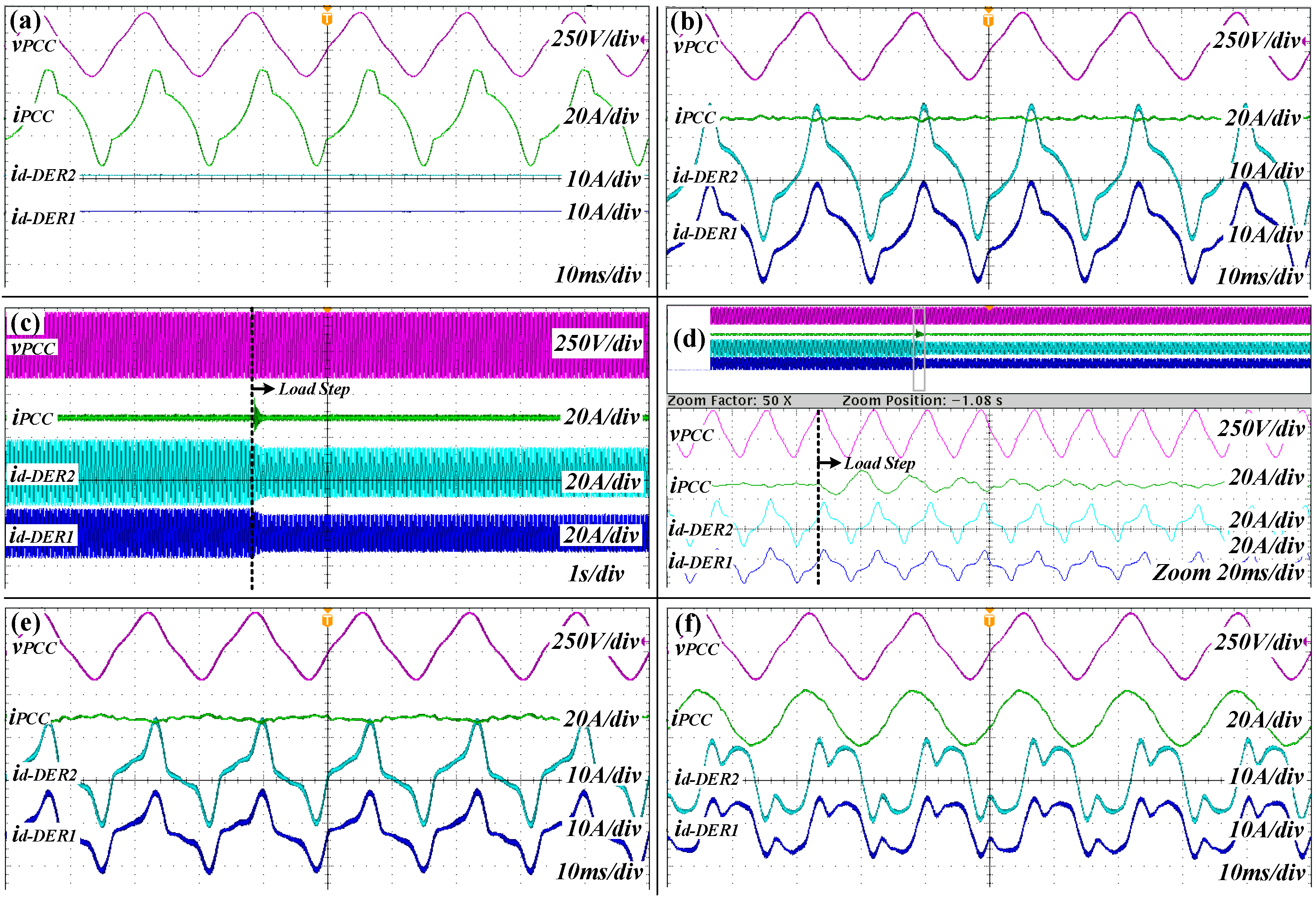Click the orange trigger marker in panel (f)

point(989,620)
